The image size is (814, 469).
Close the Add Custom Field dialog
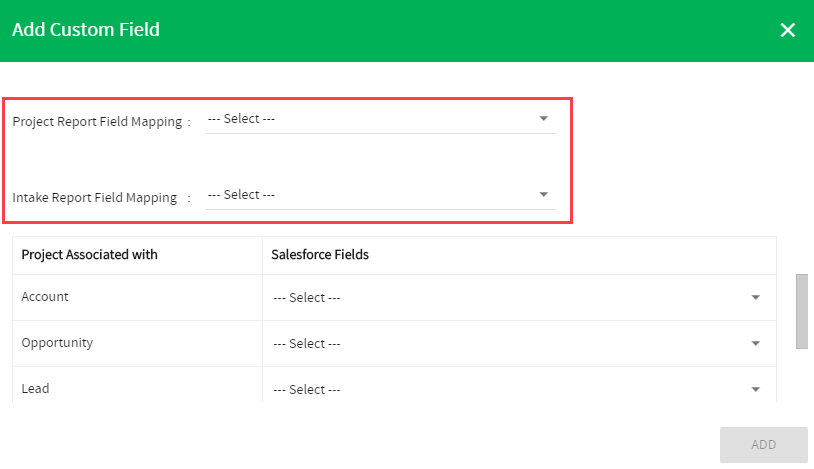coord(788,30)
